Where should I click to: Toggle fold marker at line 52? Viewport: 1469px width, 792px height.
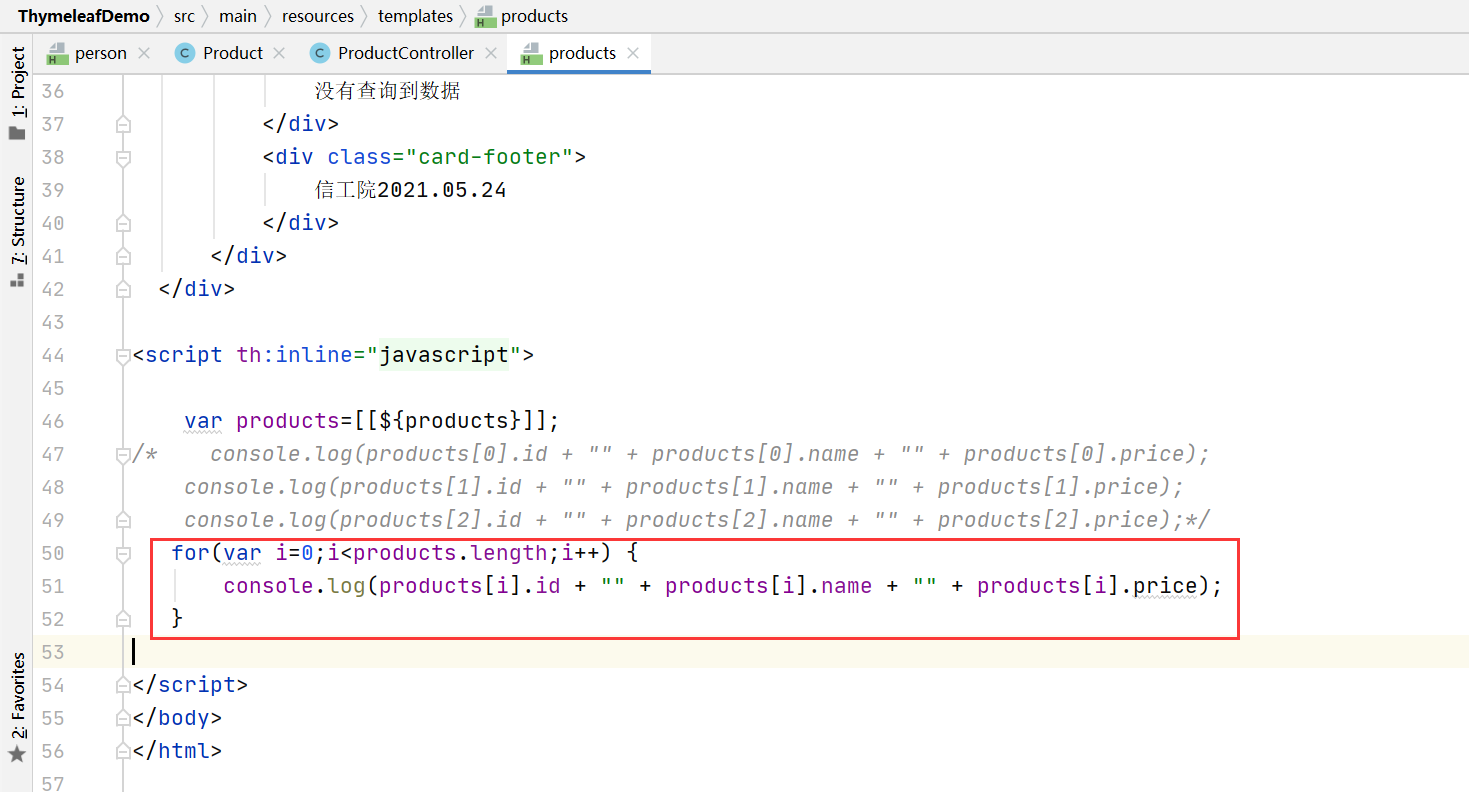pyautogui.click(x=123, y=619)
